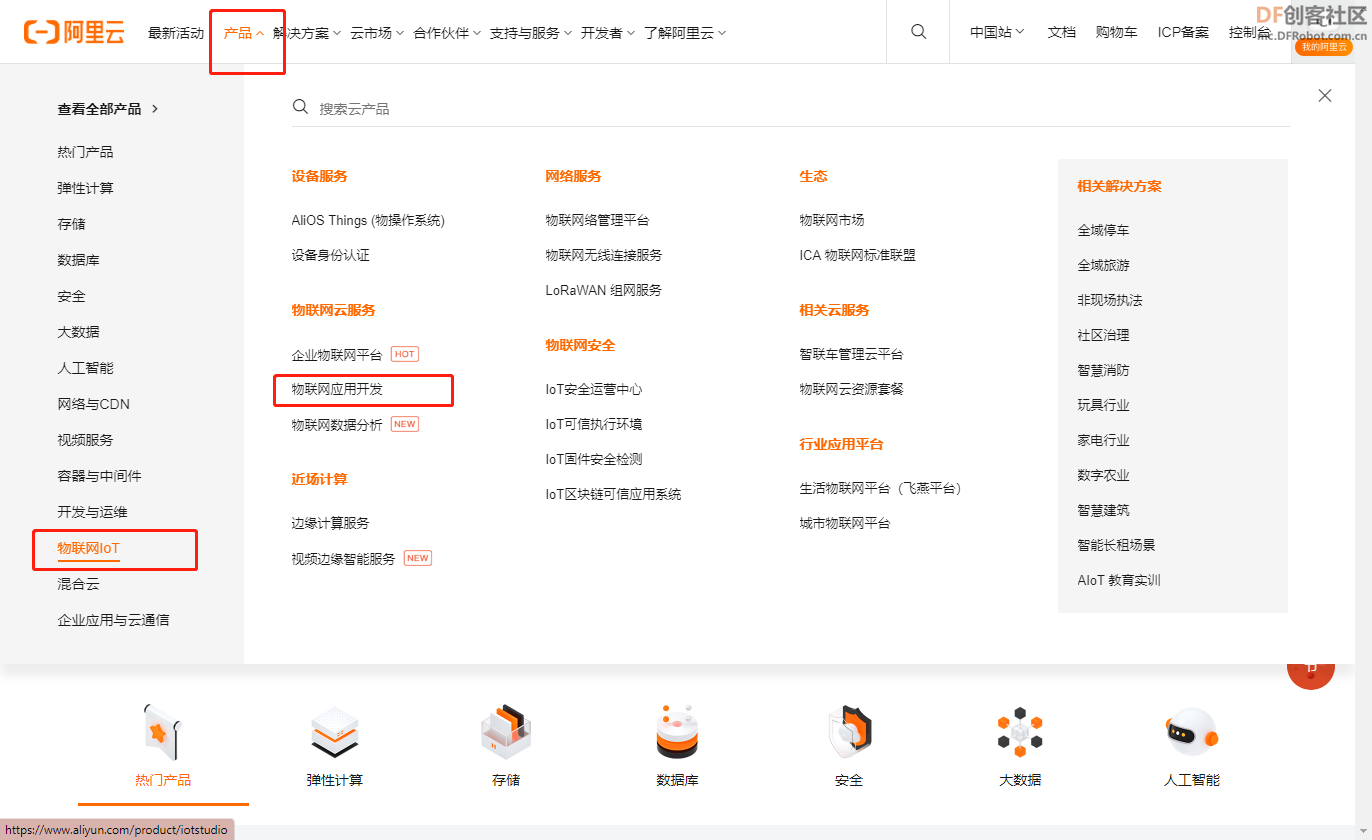The width and height of the screenshot is (1372, 840).
Task: Select the 热门产品 star icon
Action: click(x=163, y=731)
